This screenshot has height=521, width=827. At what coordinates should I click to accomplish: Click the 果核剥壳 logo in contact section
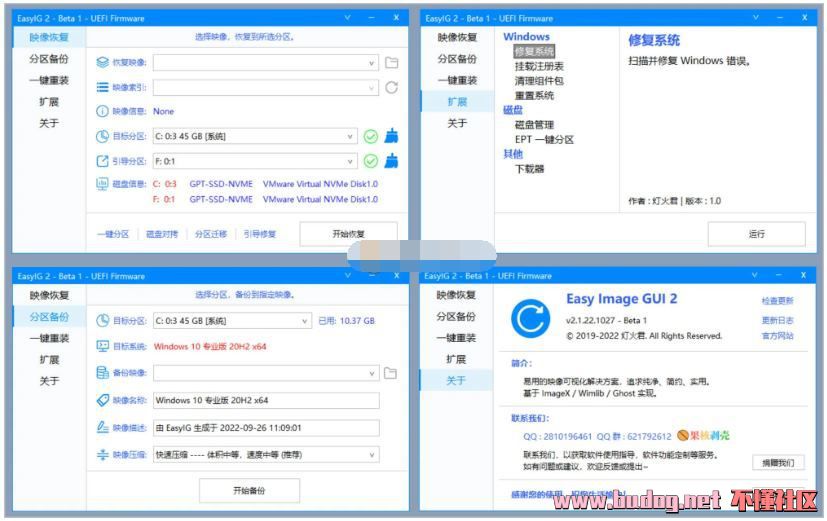pos(703,436)
